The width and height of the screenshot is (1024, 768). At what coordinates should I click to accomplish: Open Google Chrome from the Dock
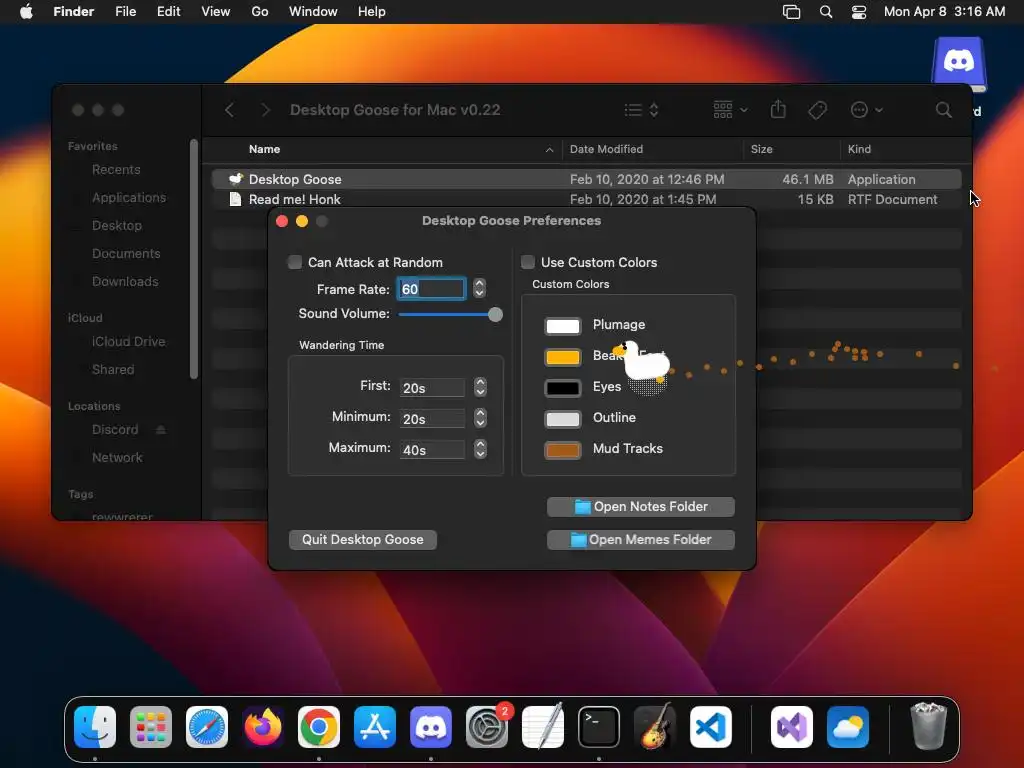click(x=319, y=727)
